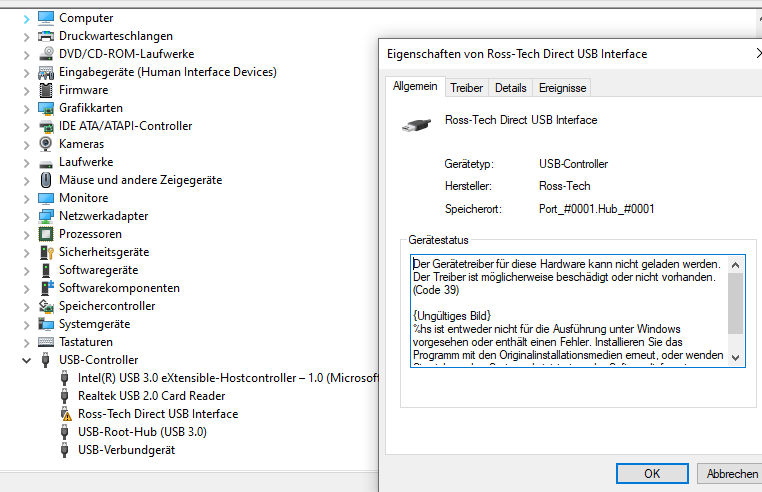The image size is (762, 492).
Task: Click the Grafikkarten display adapter icon
Action: click(x=46, y=108)
